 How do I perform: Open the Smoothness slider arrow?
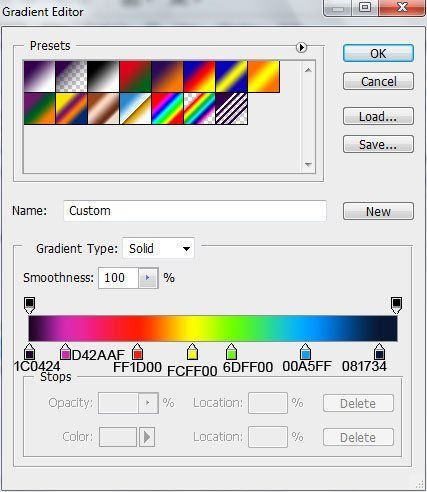[148, 278]
